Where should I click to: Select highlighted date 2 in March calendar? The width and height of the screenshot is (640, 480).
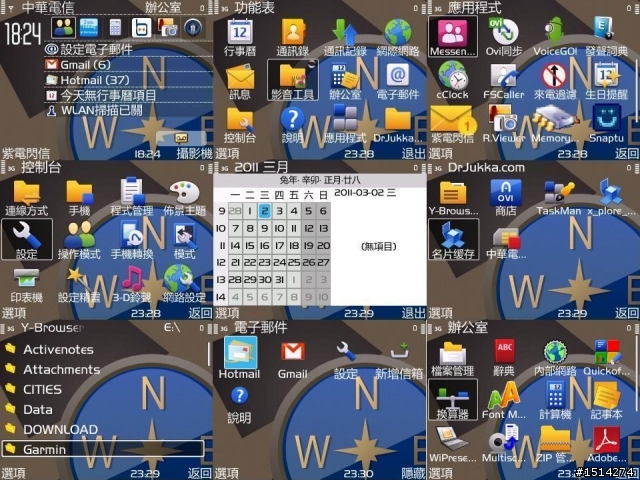(x=264, y=211)
